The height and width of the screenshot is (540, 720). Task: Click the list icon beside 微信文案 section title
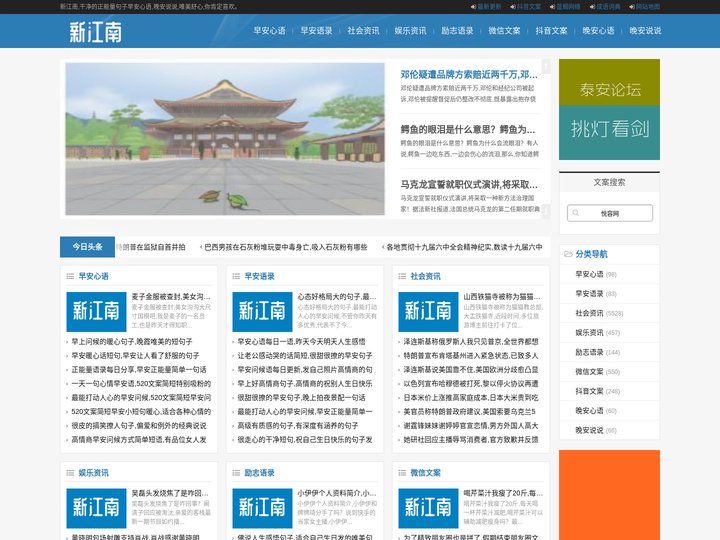point(402,472)
